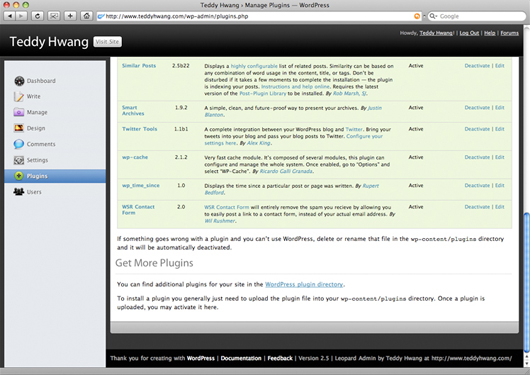Click the bookmark add plus button
Viewport: 530px width, 375px height.
coord(70,16)
